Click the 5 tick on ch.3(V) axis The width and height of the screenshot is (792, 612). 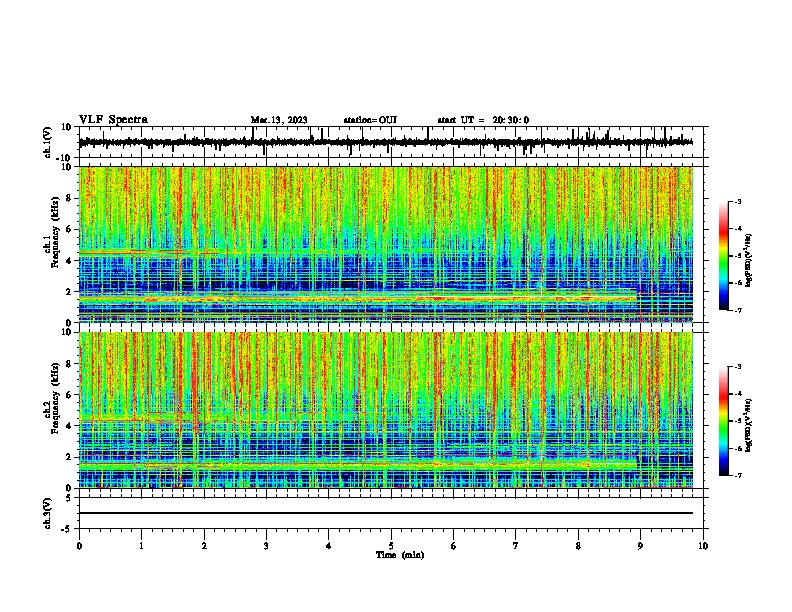[70, 498]
